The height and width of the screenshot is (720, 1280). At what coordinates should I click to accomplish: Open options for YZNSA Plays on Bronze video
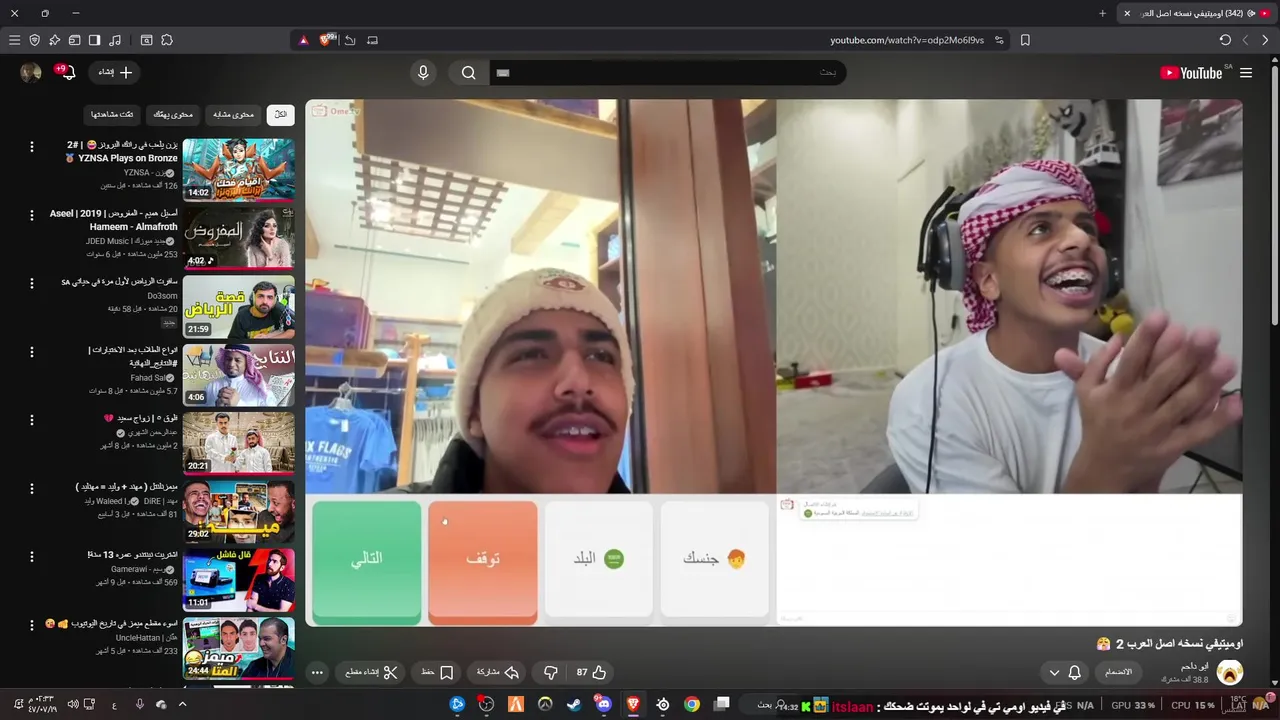pos(31,147)
